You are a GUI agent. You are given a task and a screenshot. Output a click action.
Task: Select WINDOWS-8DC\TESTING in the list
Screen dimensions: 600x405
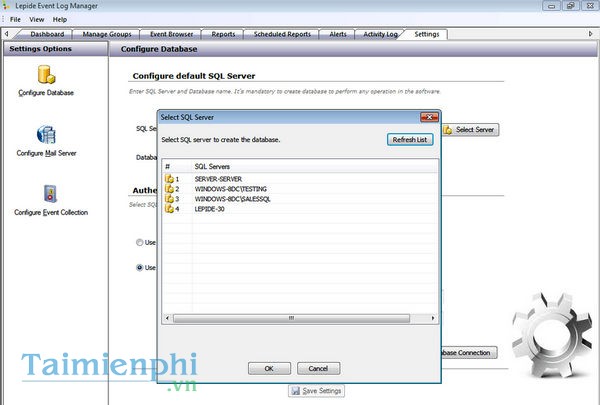pyautogui.click(x=231, y=189)
